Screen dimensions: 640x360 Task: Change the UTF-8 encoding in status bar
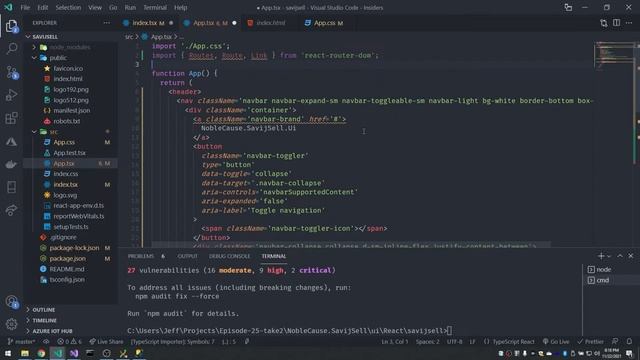pos(455,342)
